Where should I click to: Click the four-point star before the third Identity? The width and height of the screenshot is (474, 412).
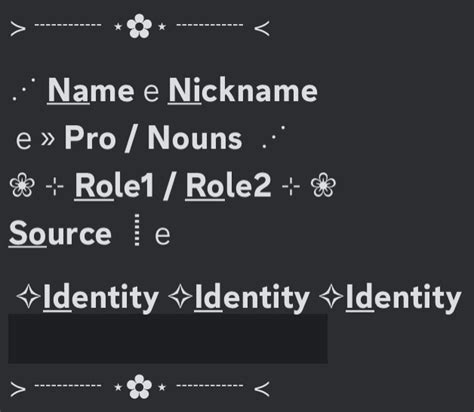(331, 296)
